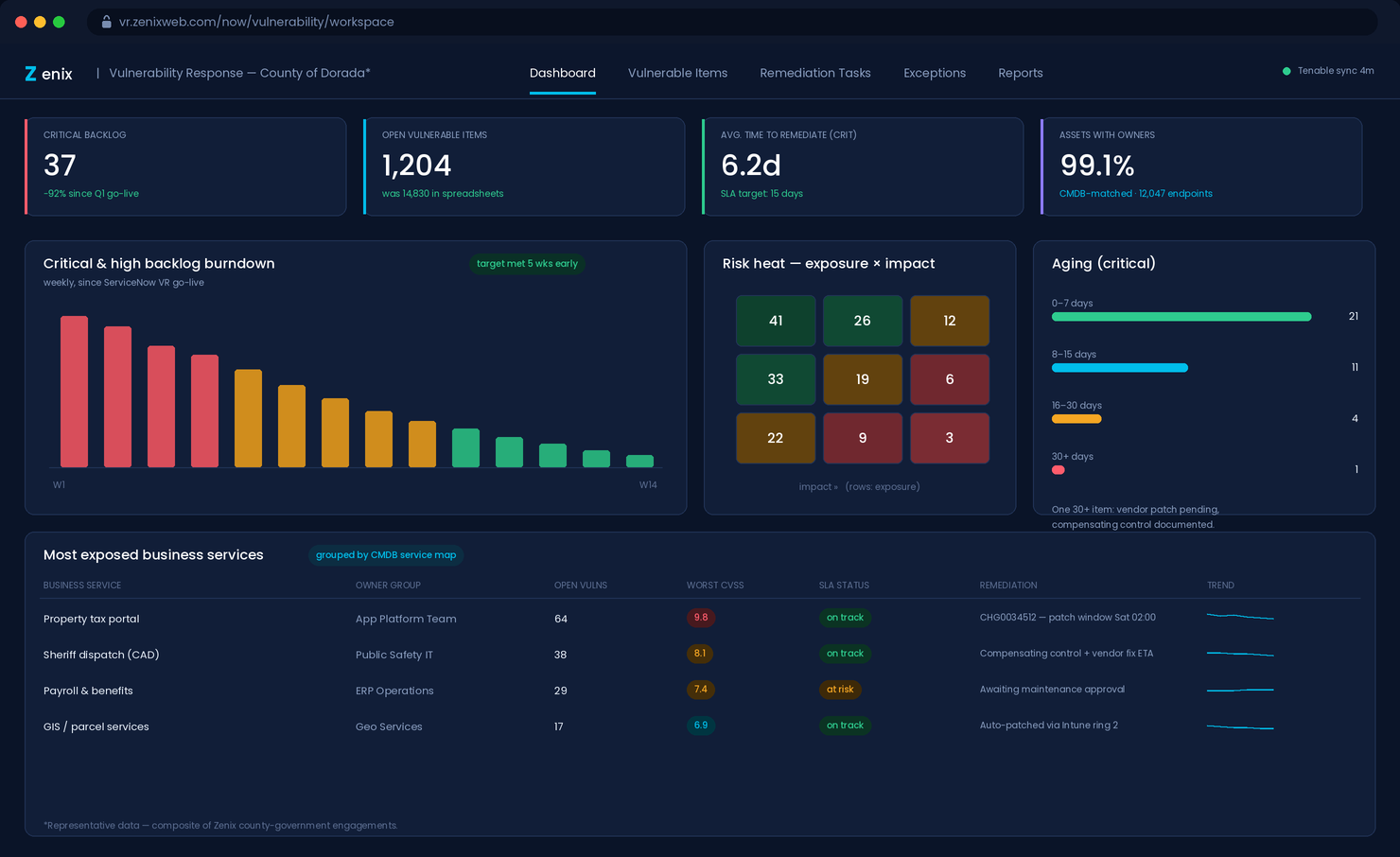Click the 16–30 days orange aging bar
The width and height of the screenshot is (1400, 857).
(1076, 419)
